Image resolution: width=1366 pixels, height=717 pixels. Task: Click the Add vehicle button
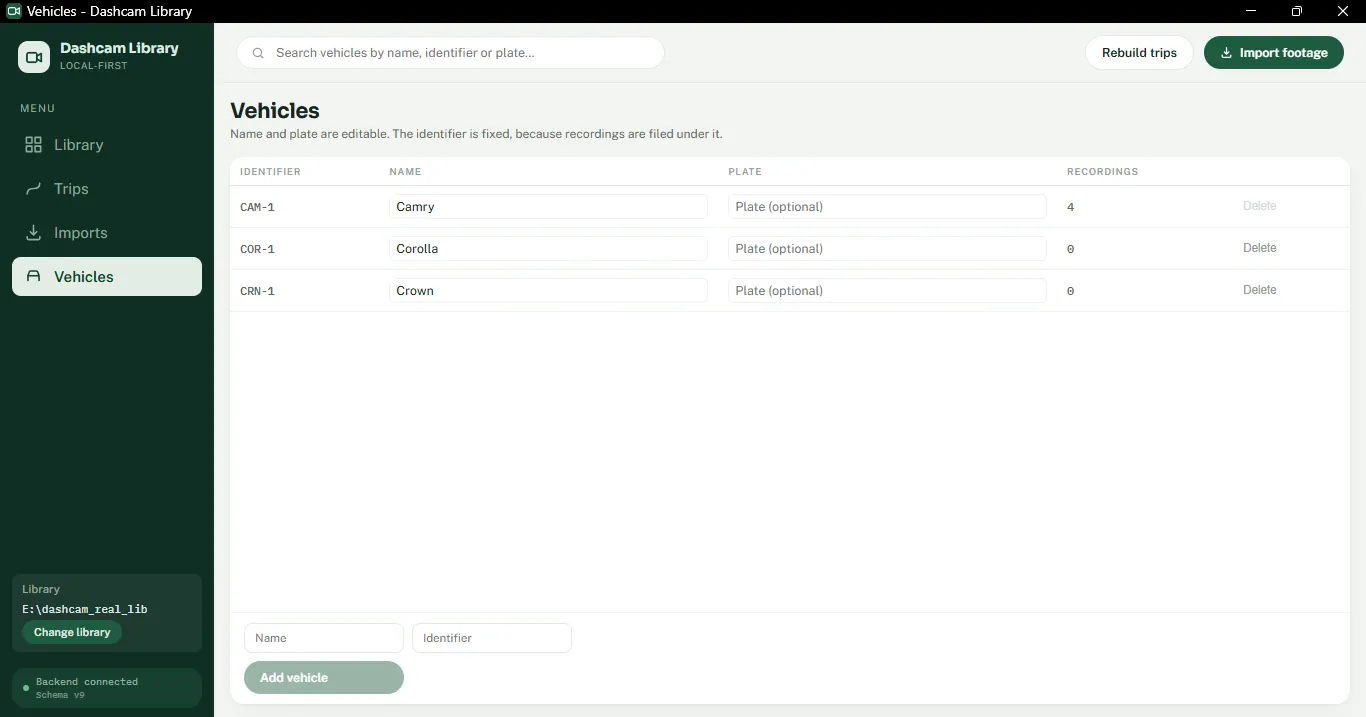[324, 678]
